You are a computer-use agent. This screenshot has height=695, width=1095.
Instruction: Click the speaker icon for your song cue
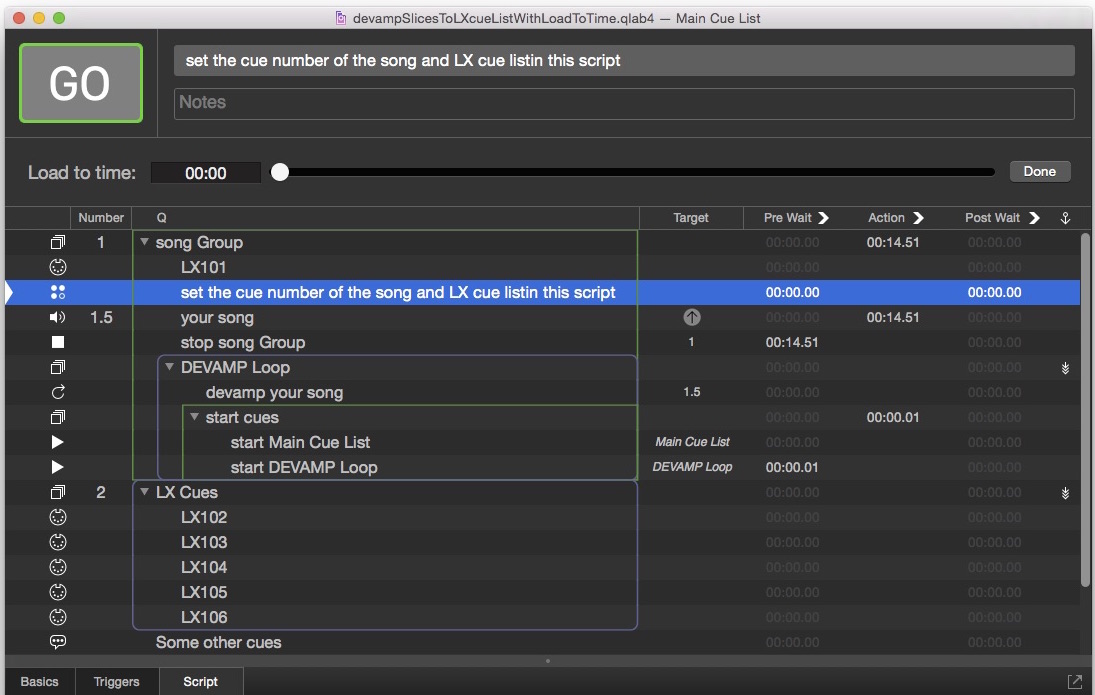(57, 317)
